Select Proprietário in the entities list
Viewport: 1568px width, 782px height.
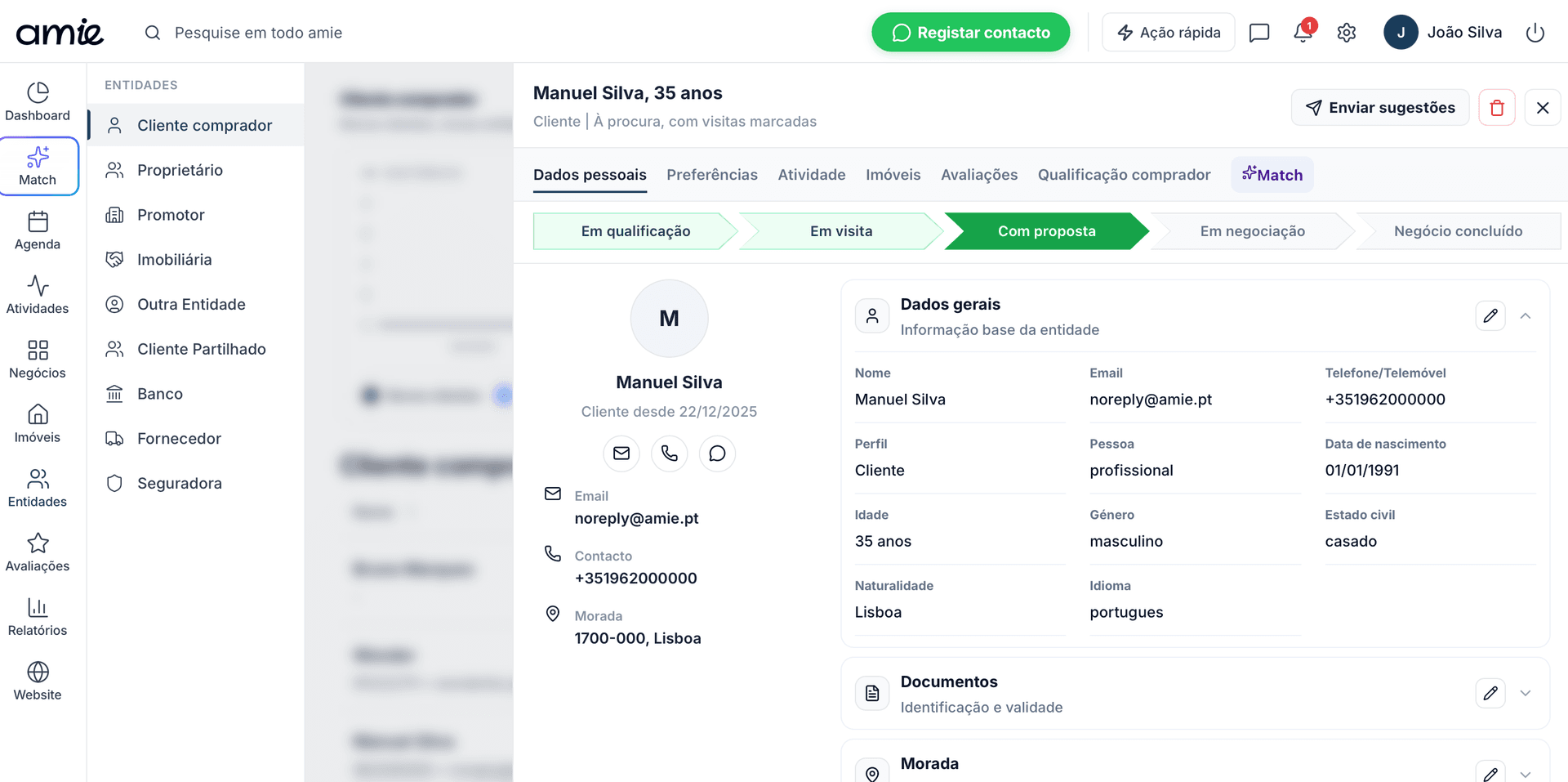click(180, 170)
